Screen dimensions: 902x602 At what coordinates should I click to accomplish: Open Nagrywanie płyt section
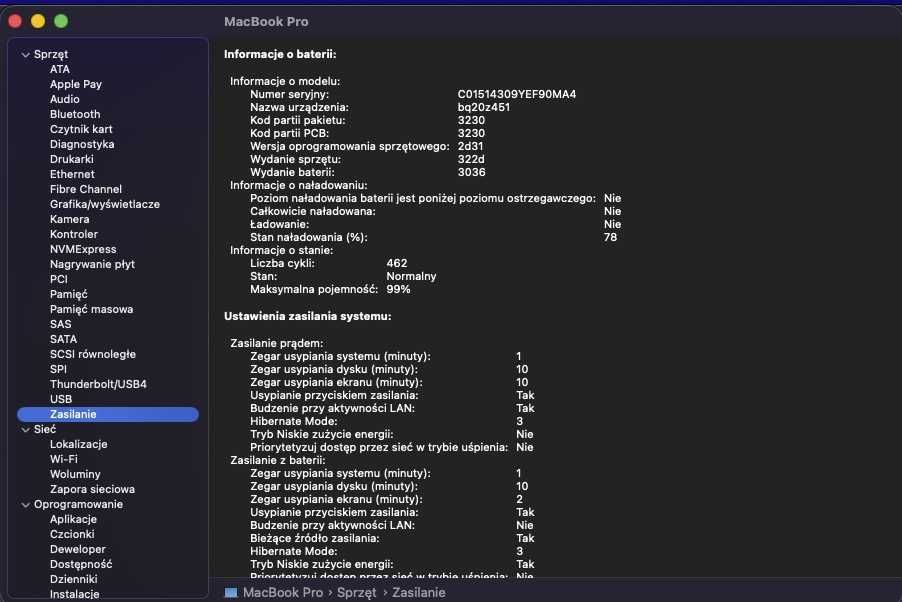92,264
